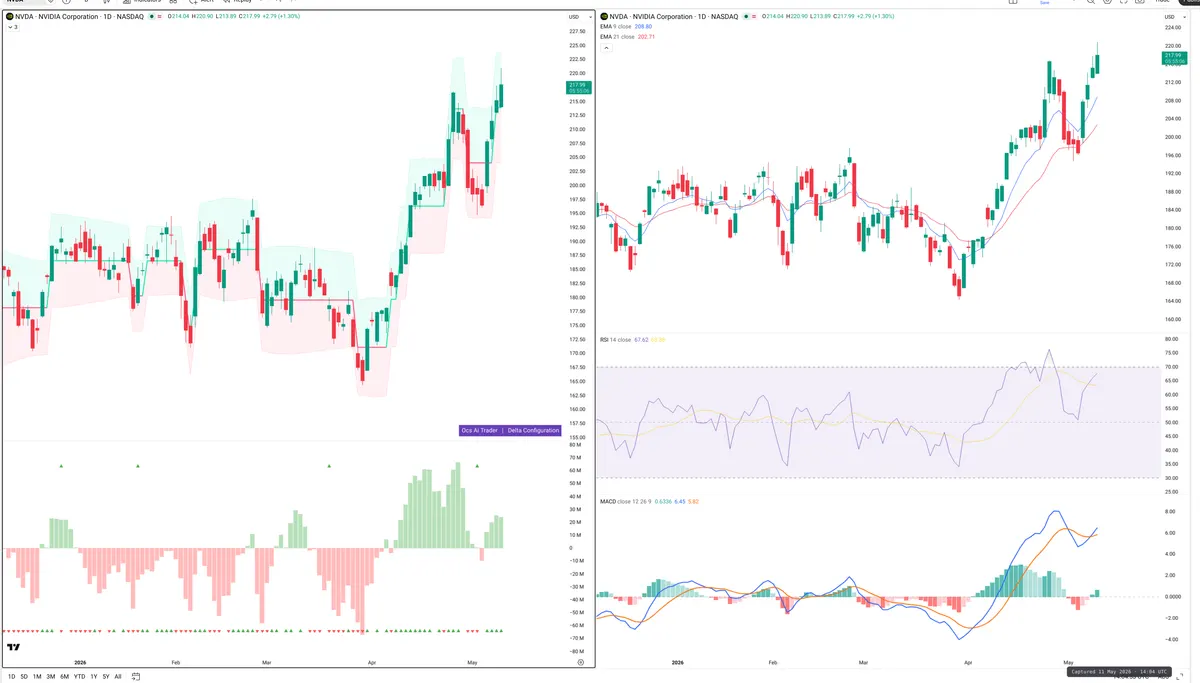The image size is (1200, 683).
Task: Click 70 M on left volume axis
Action: [575, 457]
